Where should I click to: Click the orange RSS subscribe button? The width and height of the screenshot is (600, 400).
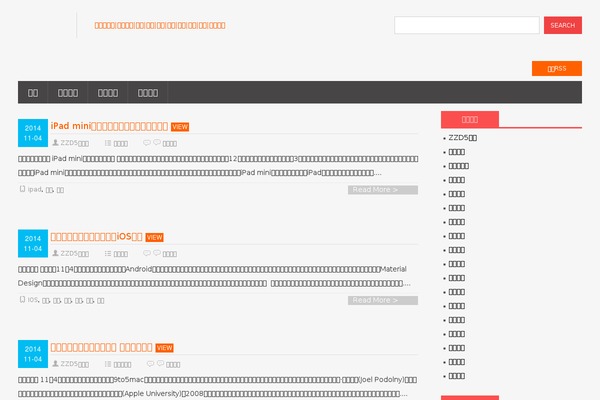click(557, 69)
